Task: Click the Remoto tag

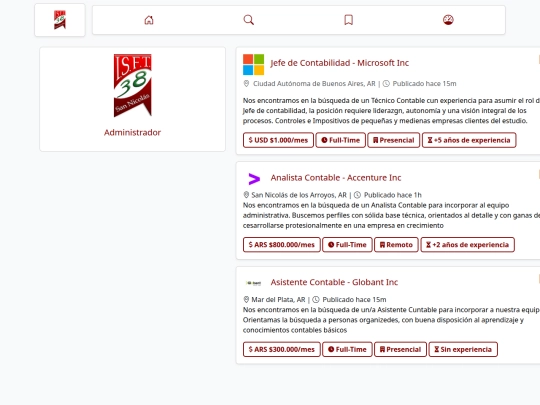Action: pyautogui.click(x=396, y=245)
